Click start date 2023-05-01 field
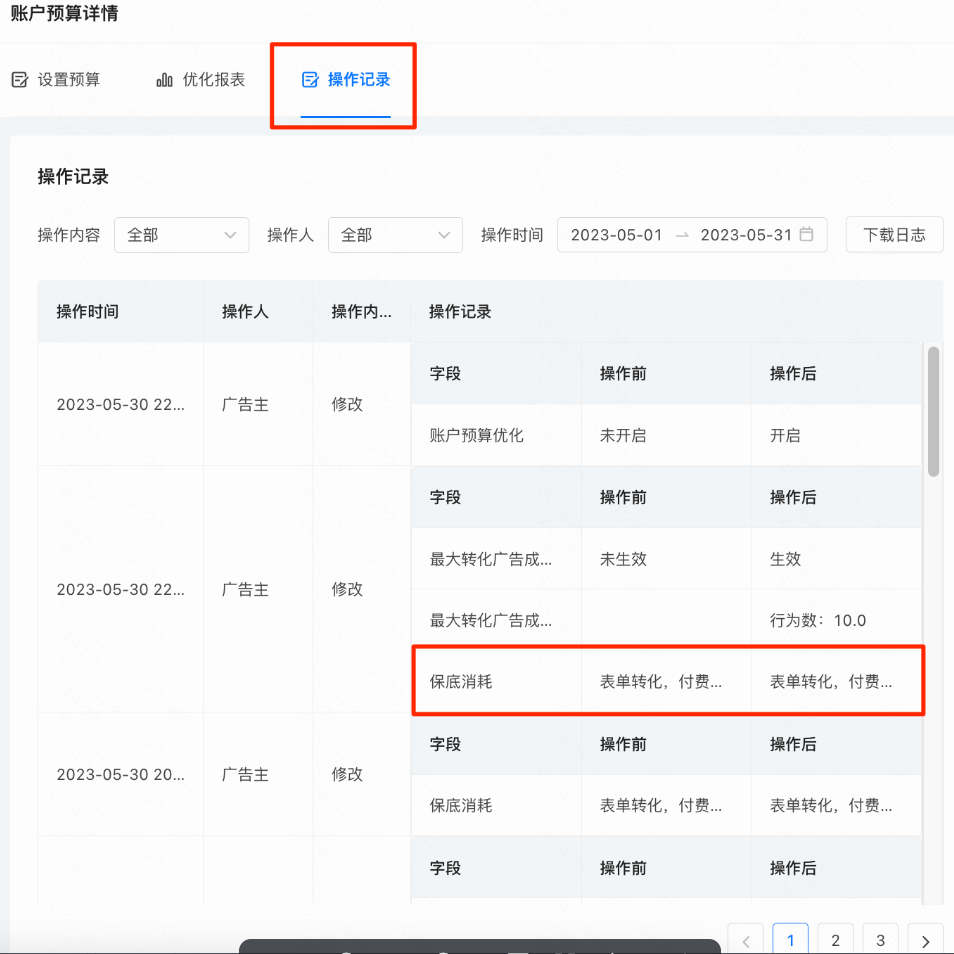The height and width of the screenshot is (954, 954). click(x=616, y=235)
